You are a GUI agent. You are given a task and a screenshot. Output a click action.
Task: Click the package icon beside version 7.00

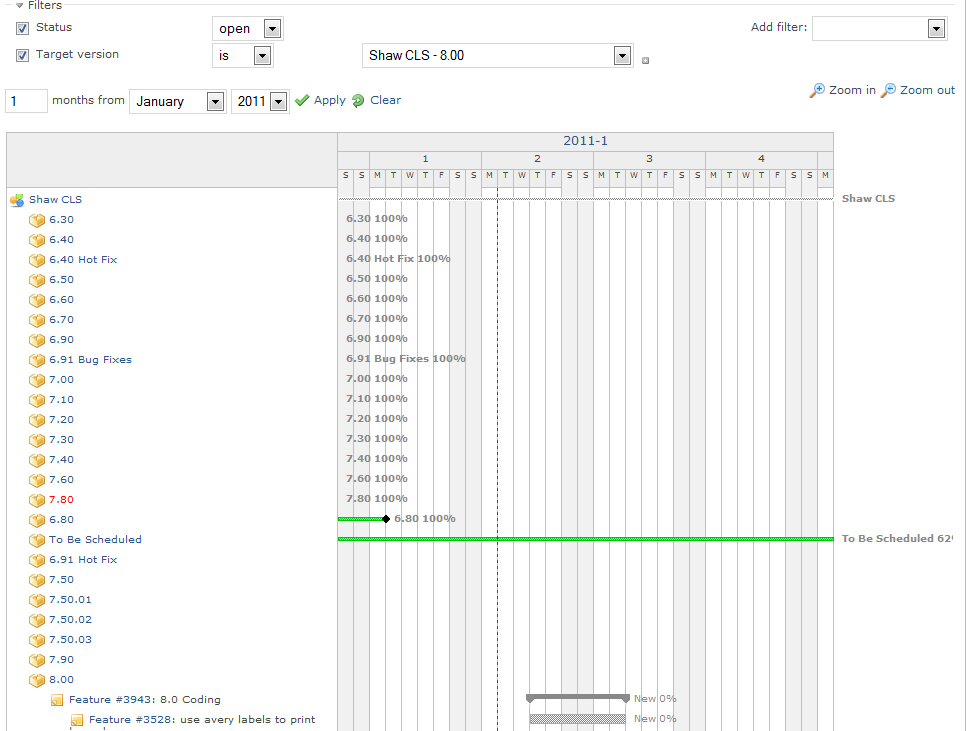37,380
